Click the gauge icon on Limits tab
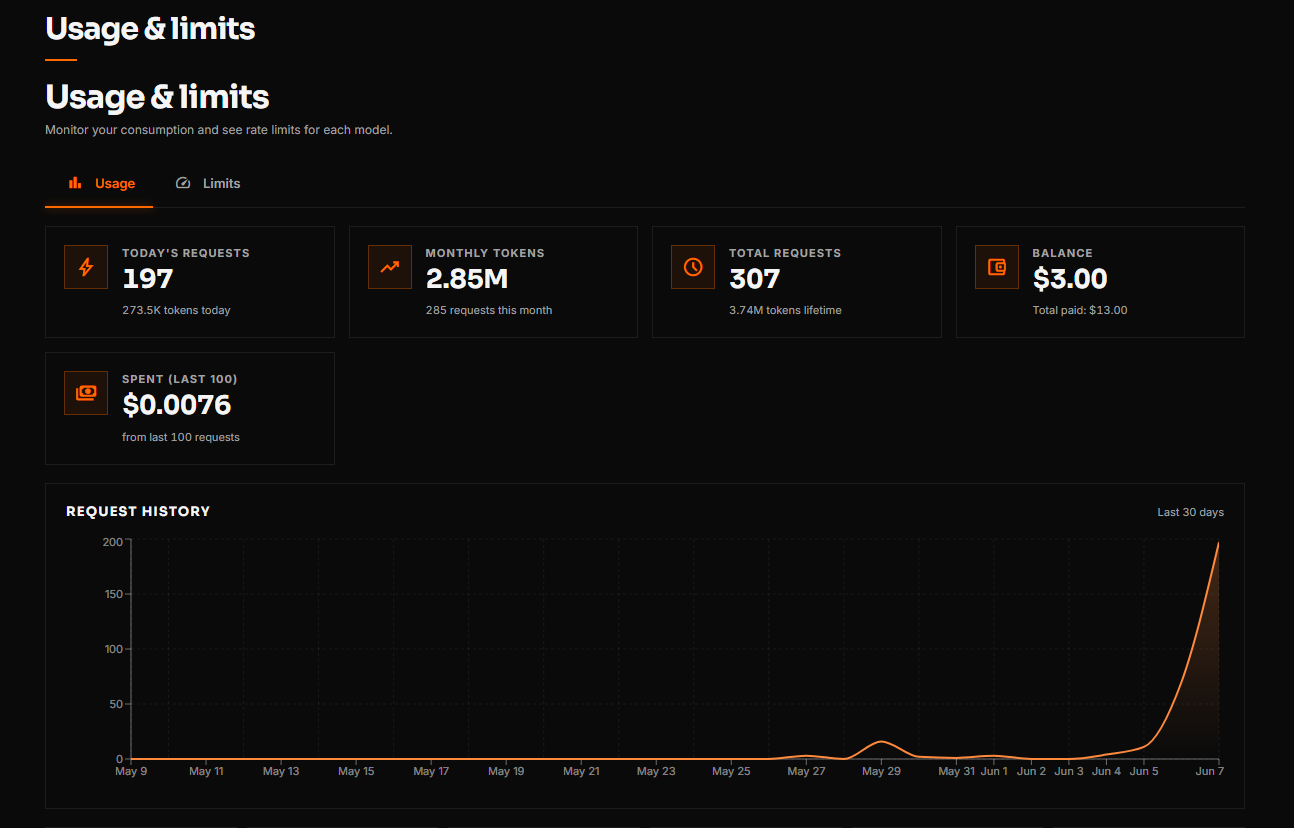The image size is (1294, 828). pos(183,183)
